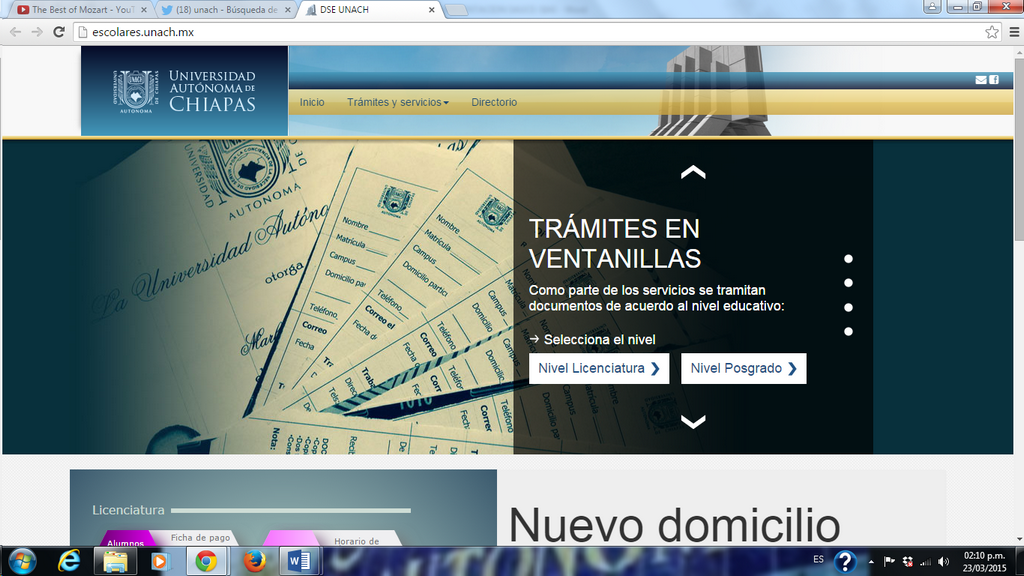Image resolution: width=1024 pixels, height=576 pixels.
Task: Select the fourth slide indicator dot
Action: 848,331
